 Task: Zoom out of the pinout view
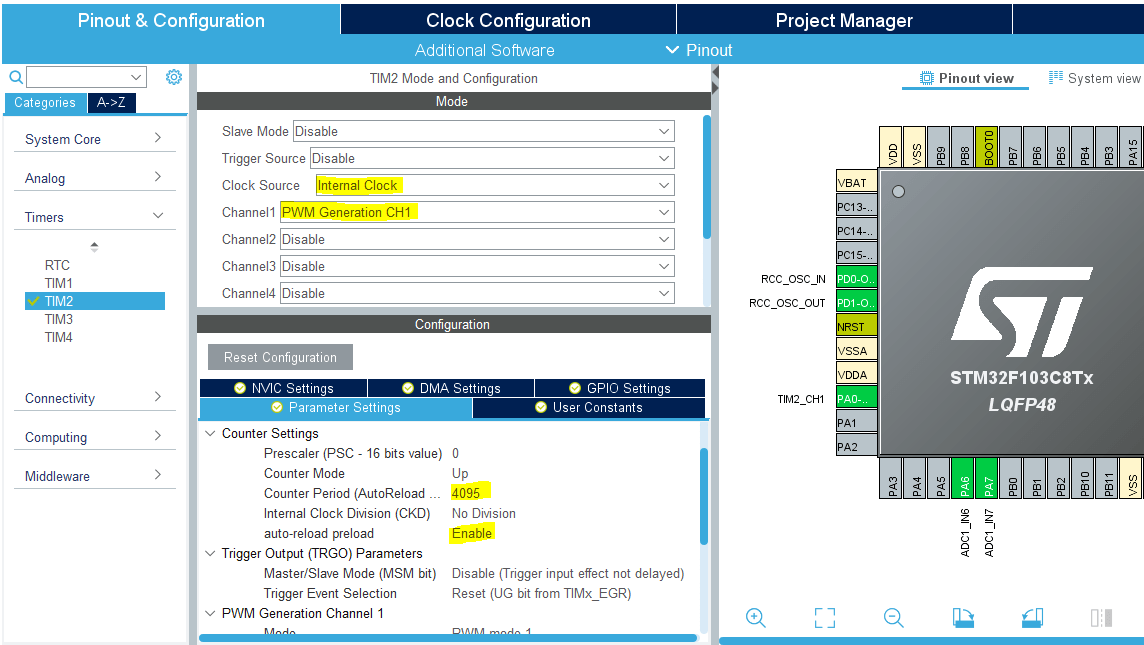click(894, 618)
